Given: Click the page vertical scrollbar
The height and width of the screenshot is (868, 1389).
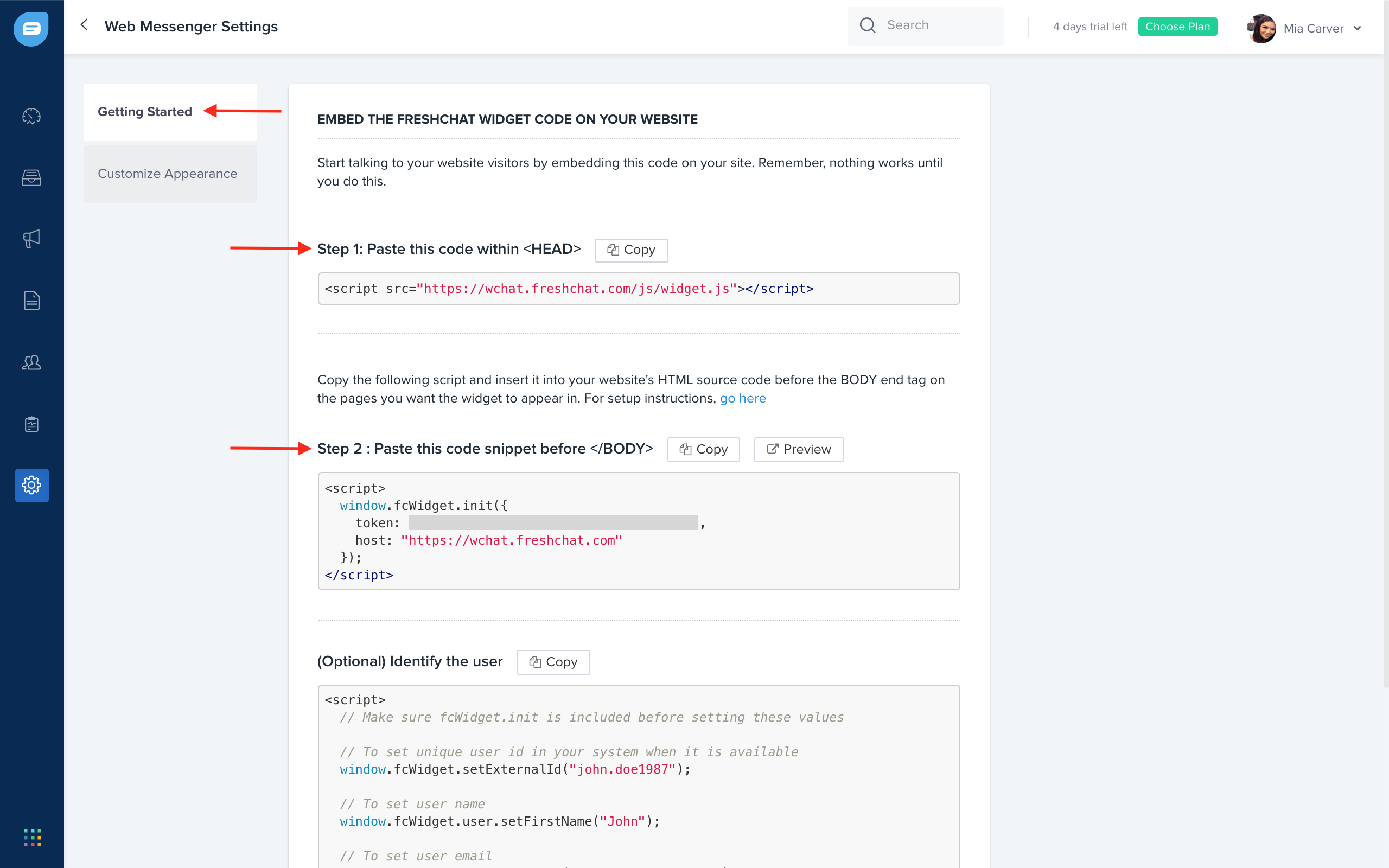Looking at the screenshot, I should pos(1386,344).
